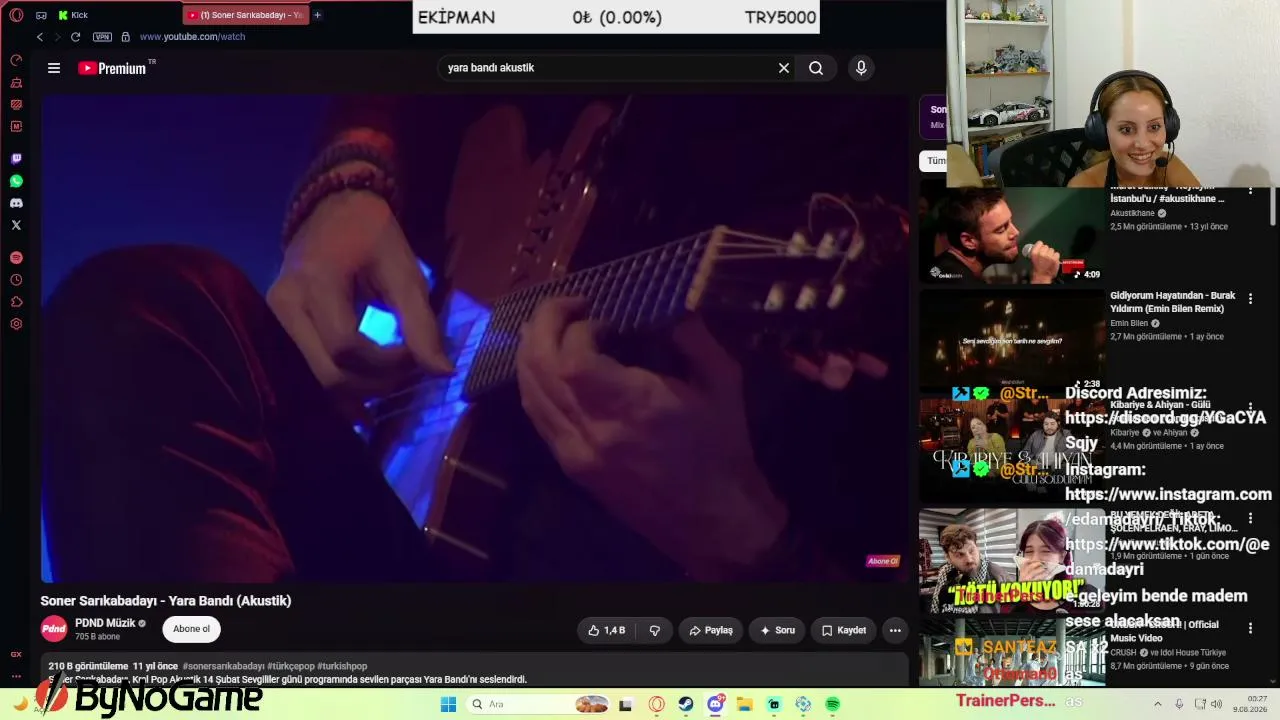Save the video with Kaydet

[844, 630]
